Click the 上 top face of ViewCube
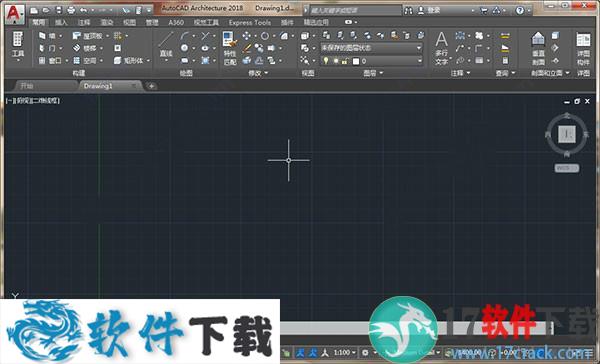The height and width of the screenshot is (364, 600). (x=567, y=134)
